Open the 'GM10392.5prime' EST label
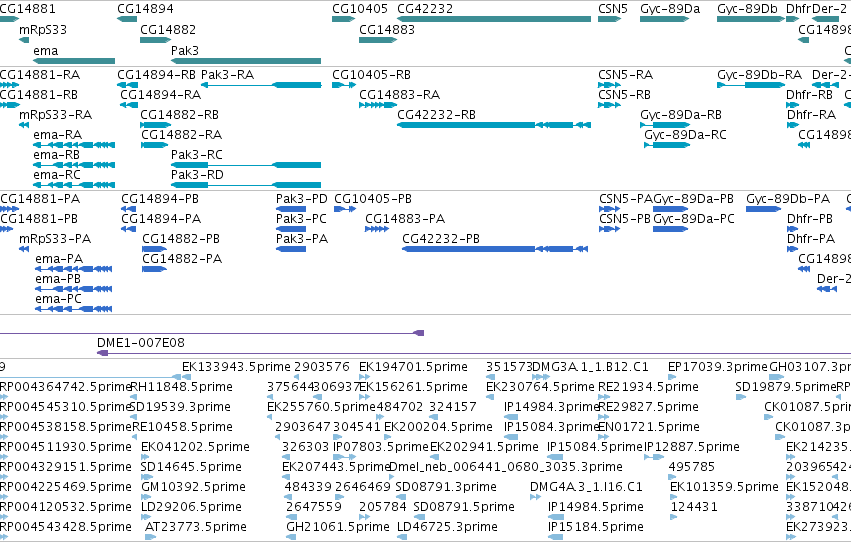This screenshot has height=542, width=851. [193, 487]
